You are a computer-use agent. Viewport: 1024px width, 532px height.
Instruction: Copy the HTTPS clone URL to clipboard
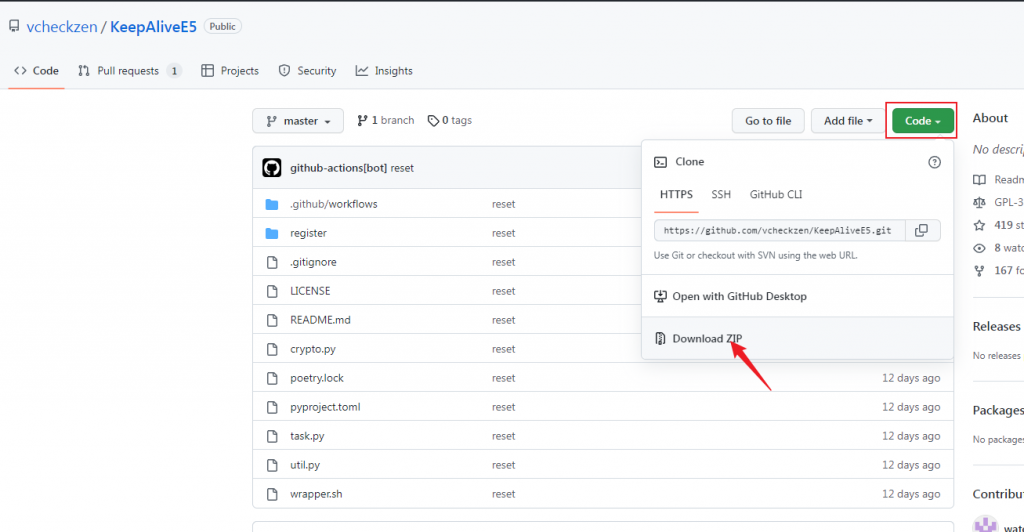coord(921,230)
